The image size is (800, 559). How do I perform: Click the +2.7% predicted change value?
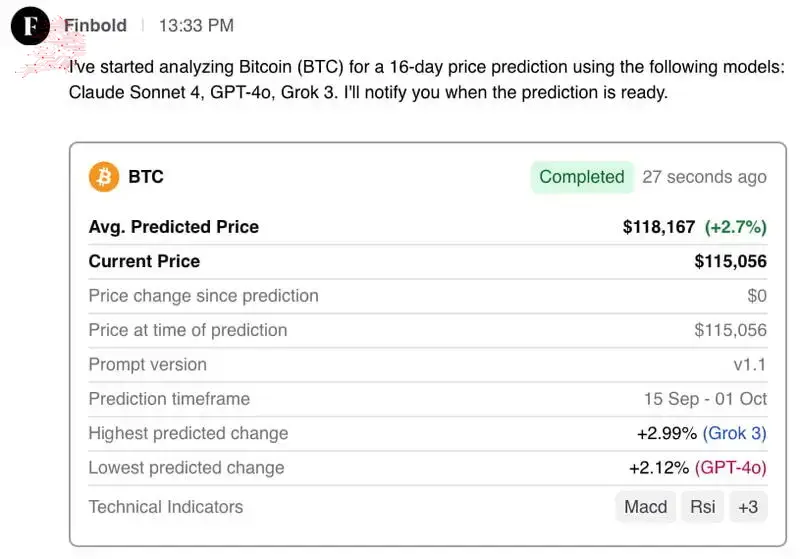click(736, 227)
